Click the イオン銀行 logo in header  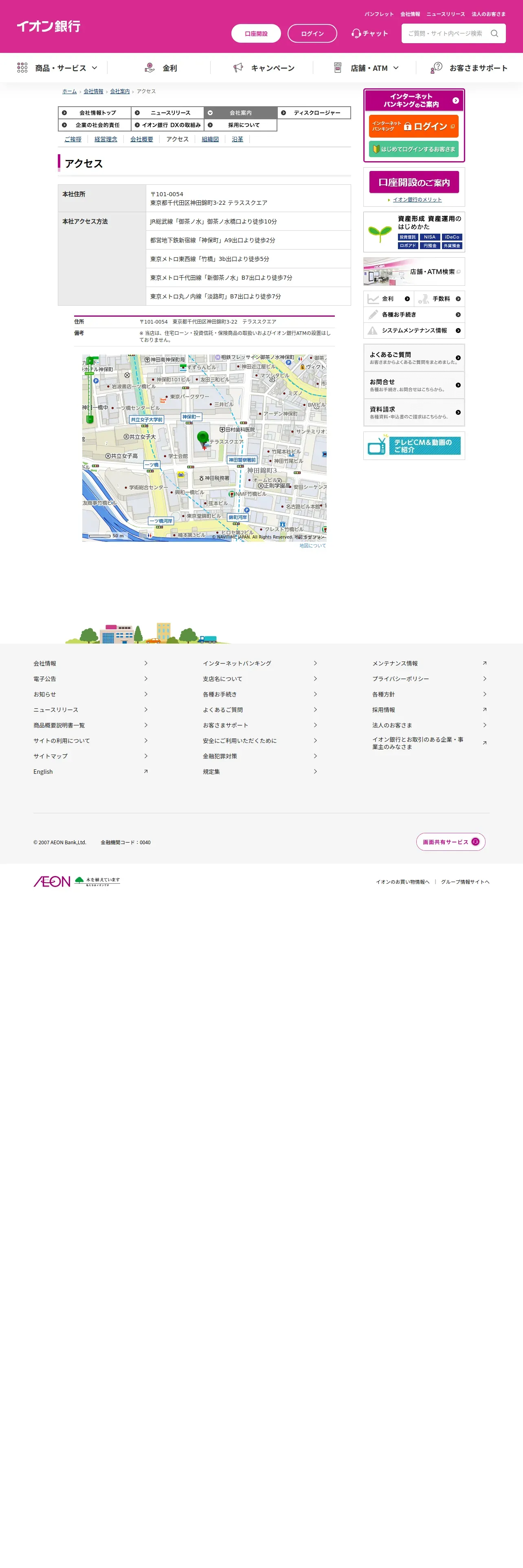(49, 26)
